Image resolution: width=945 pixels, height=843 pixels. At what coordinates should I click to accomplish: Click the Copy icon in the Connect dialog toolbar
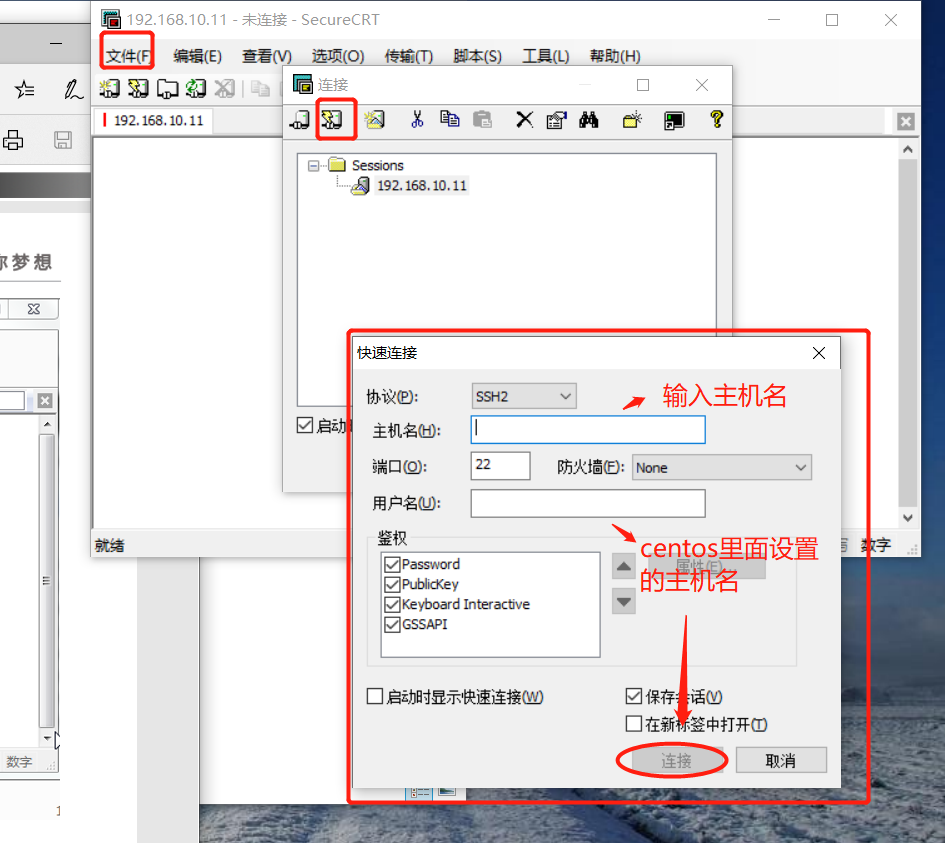point(449,119)
